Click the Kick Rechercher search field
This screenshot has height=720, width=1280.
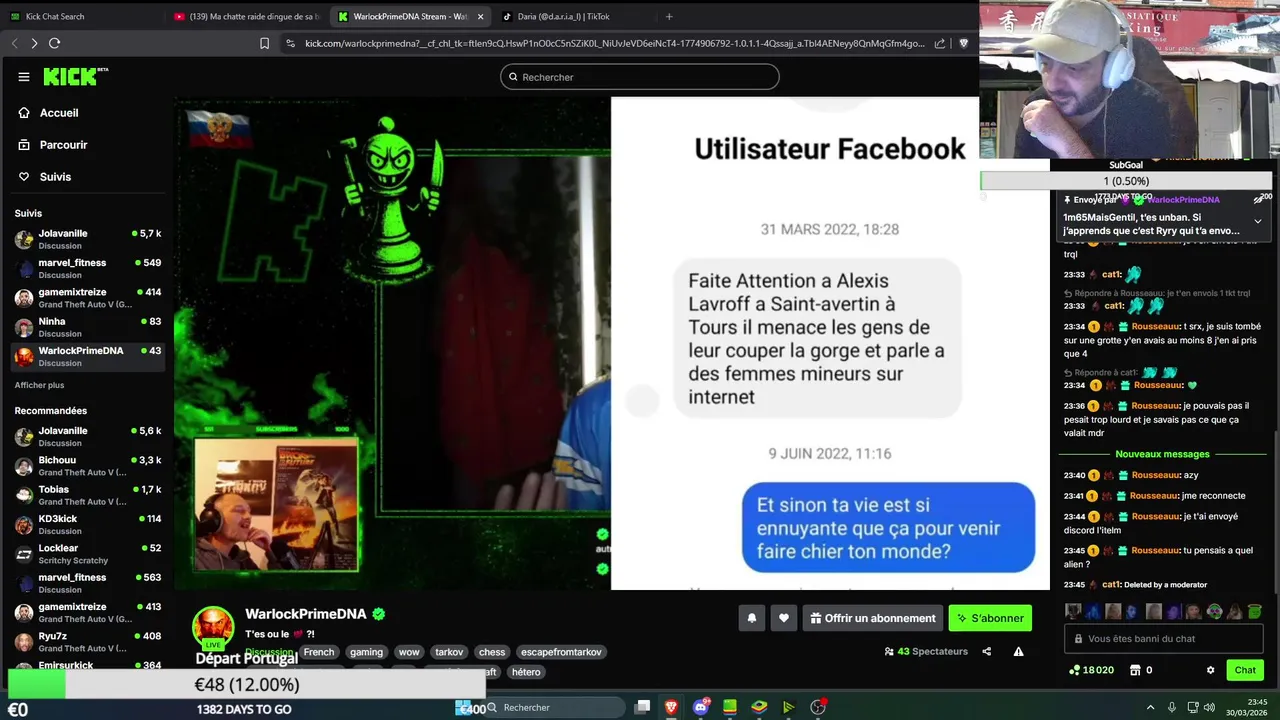(640, 77)
